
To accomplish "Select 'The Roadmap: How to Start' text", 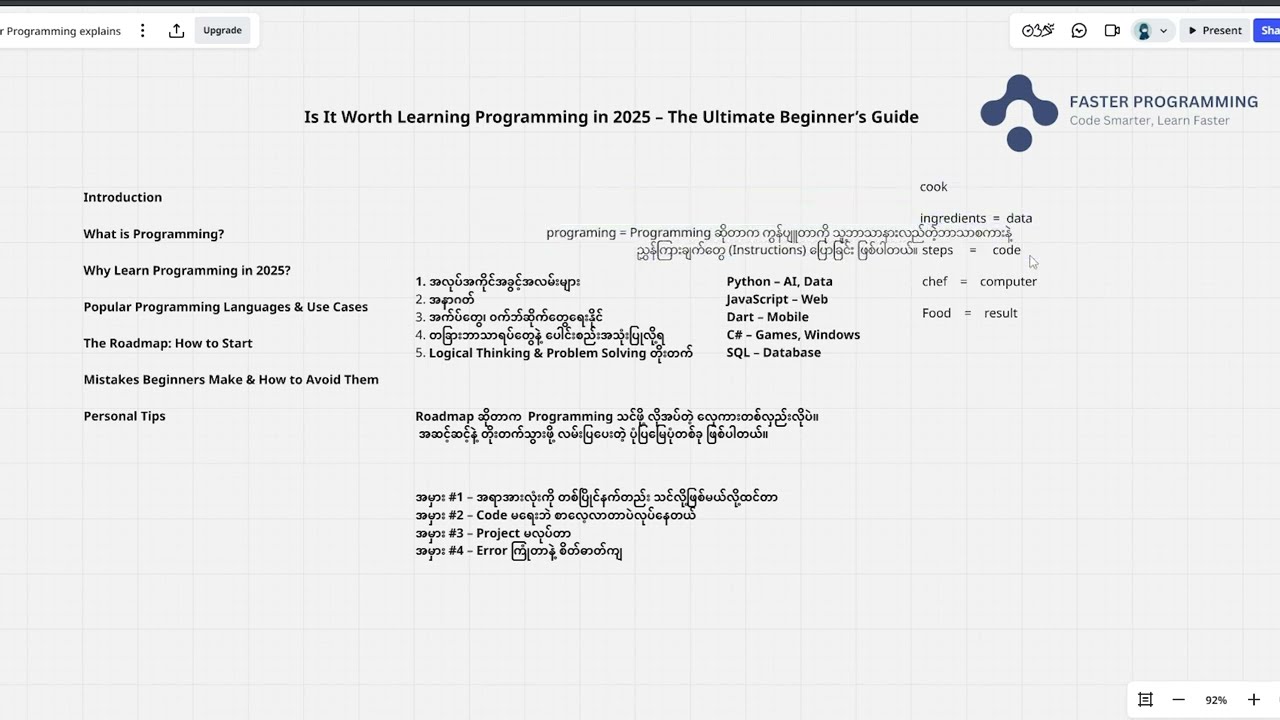I will pos(168,343).
